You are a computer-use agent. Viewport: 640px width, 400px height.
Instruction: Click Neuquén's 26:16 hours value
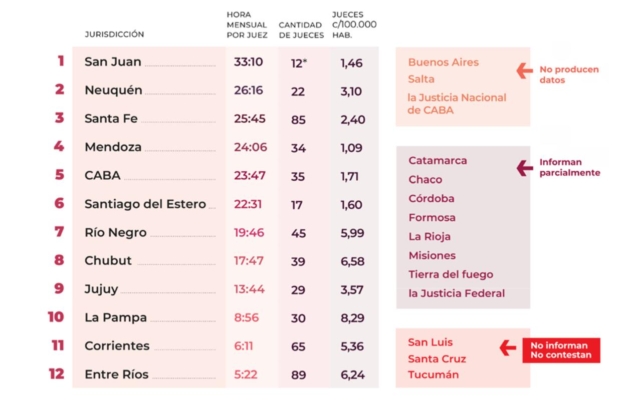tap(248, 90)
